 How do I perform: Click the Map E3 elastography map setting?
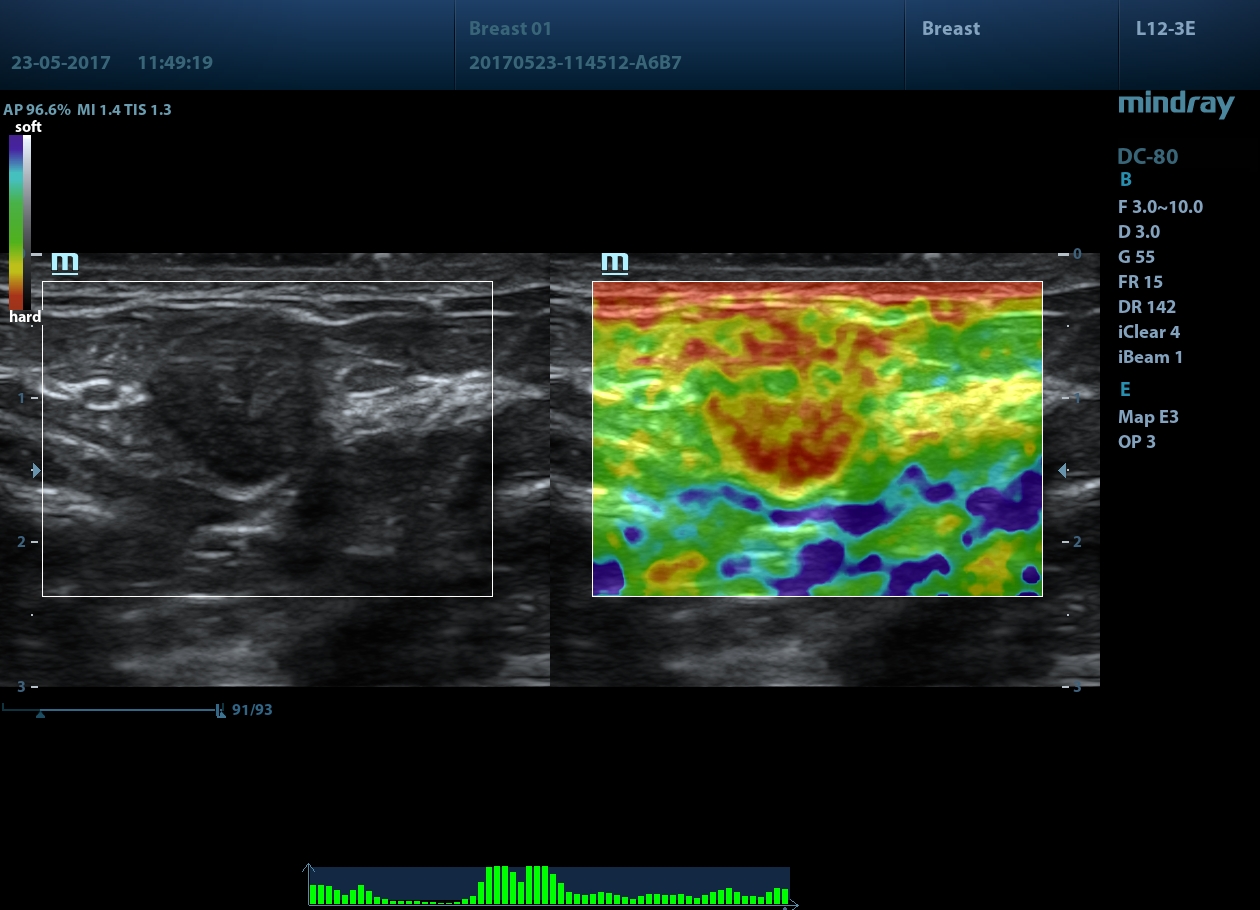pyautogui.click(x=1148, y=417)
